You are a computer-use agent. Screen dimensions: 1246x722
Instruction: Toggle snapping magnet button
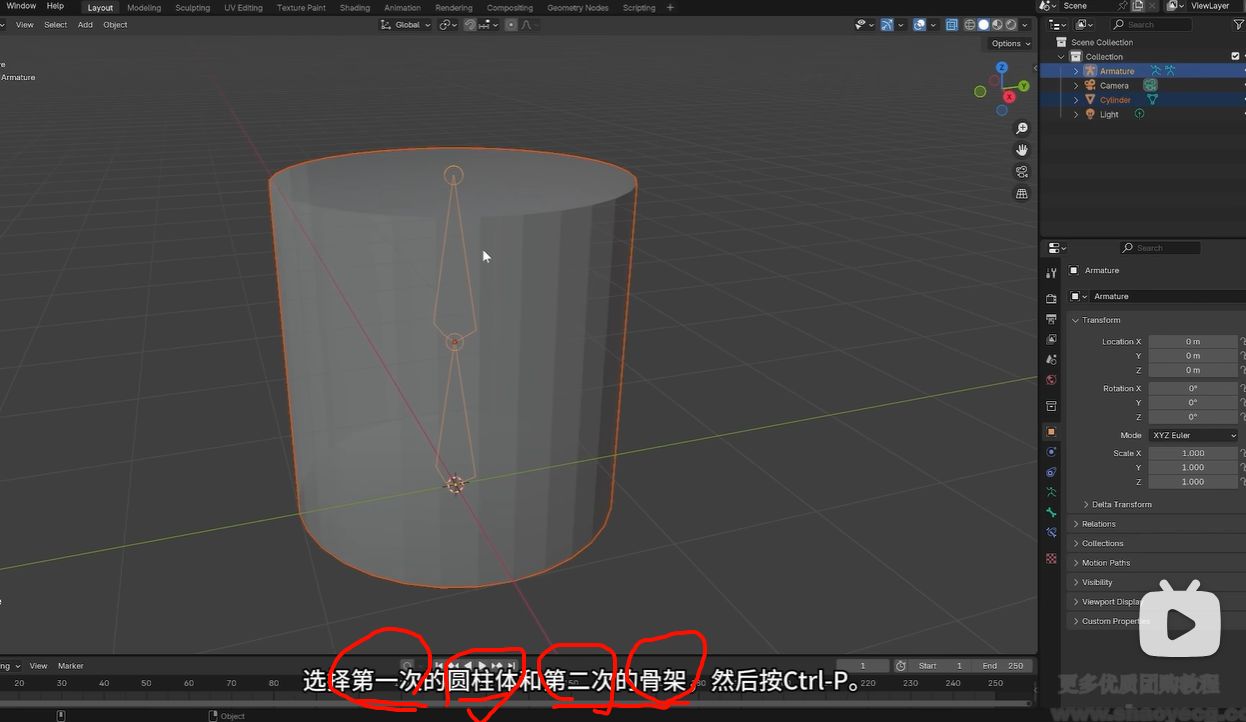point(470,25)
